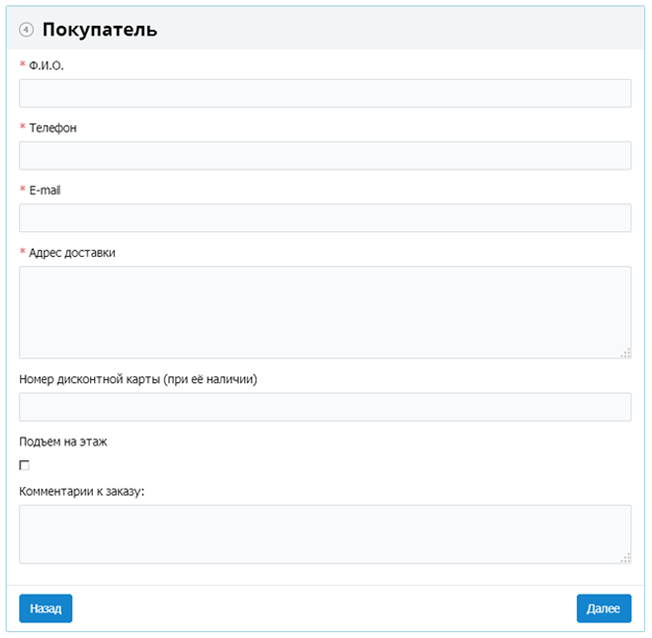
Task: Click the Комментарии к заказу text area
Action: pos(325,534)
